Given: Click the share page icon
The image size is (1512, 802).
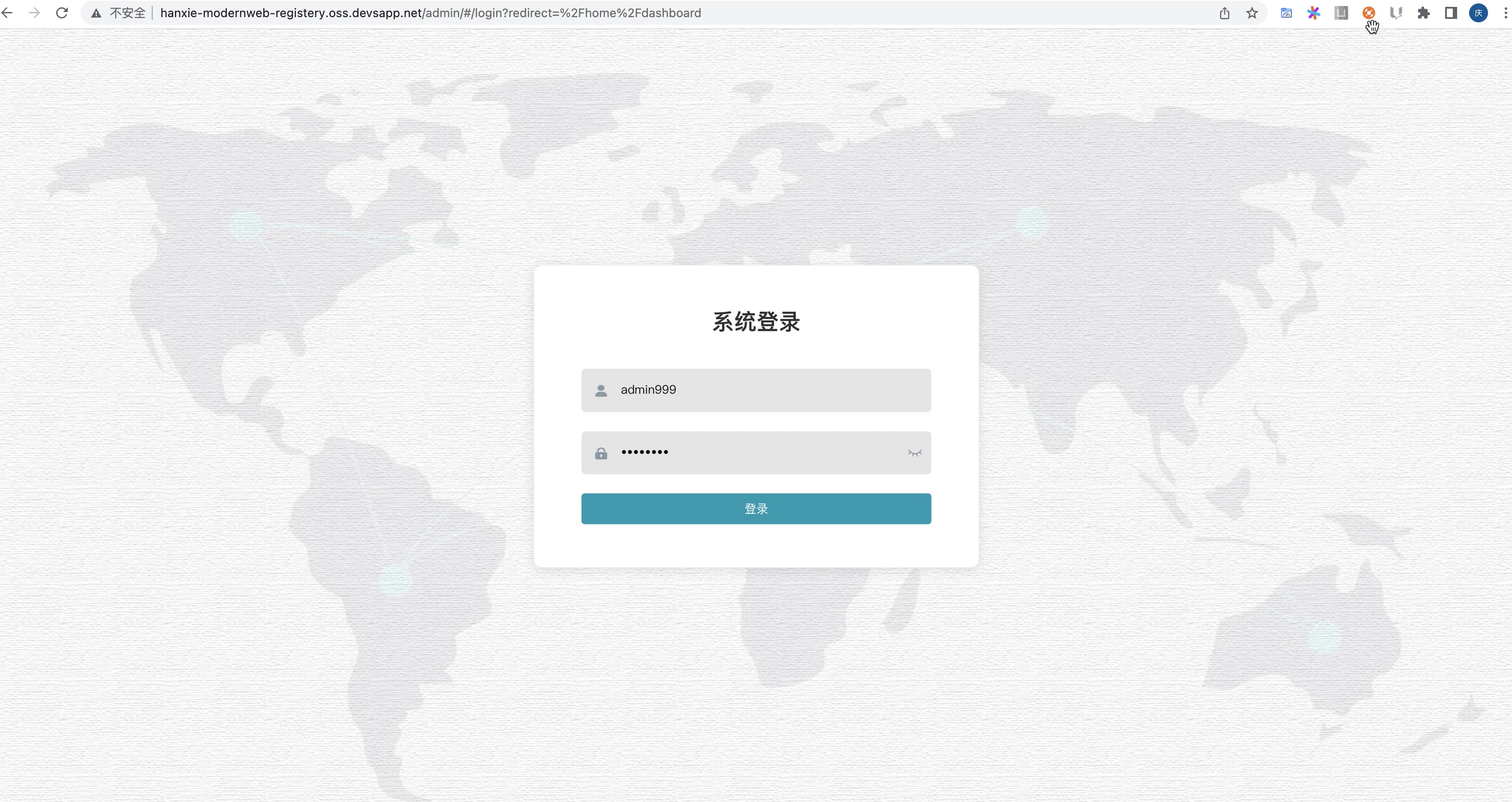Looking at the screenshot, I should pyautogui.click(x=1224, y=13).
